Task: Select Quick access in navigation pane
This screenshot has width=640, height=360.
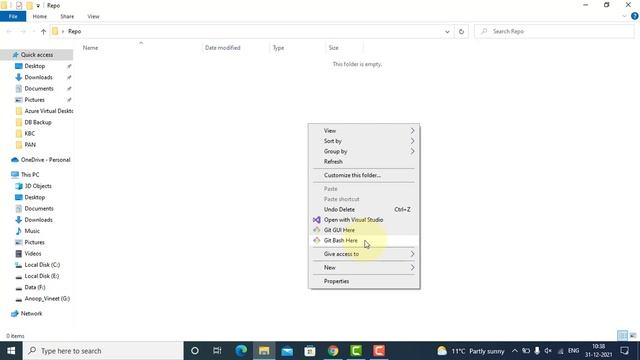Action: 37,55
